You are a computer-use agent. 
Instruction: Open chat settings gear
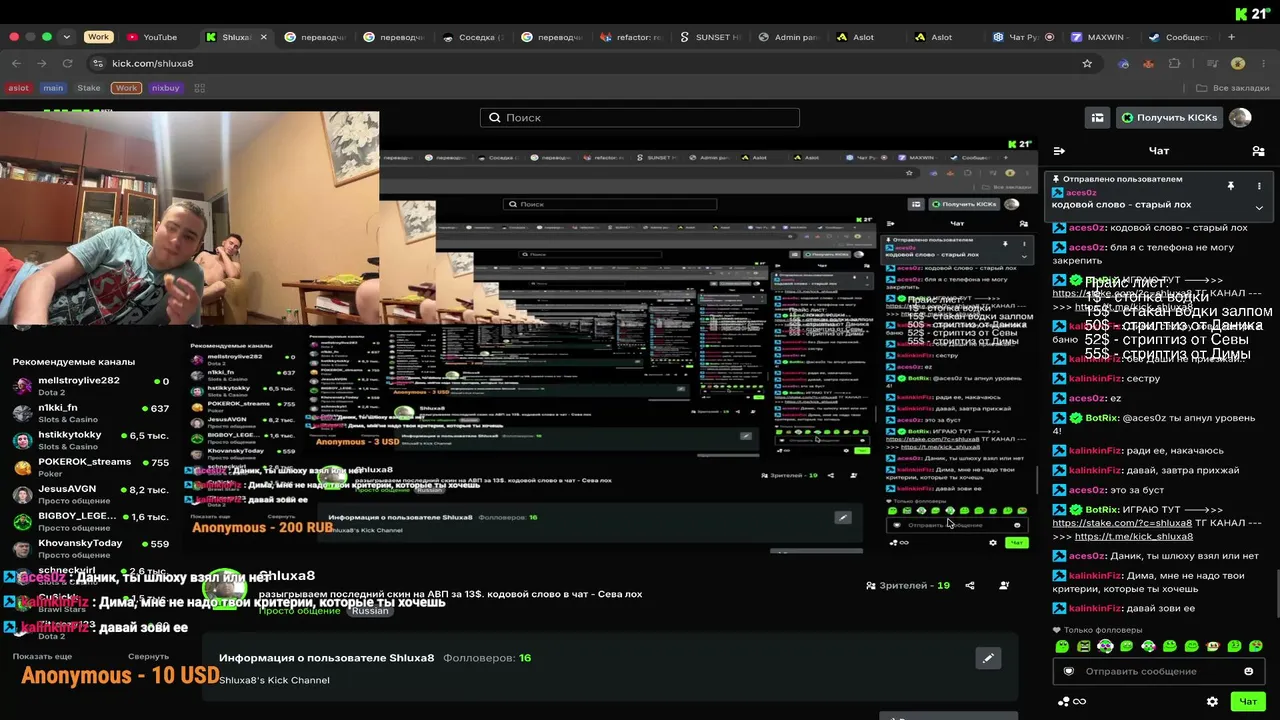1212,702
